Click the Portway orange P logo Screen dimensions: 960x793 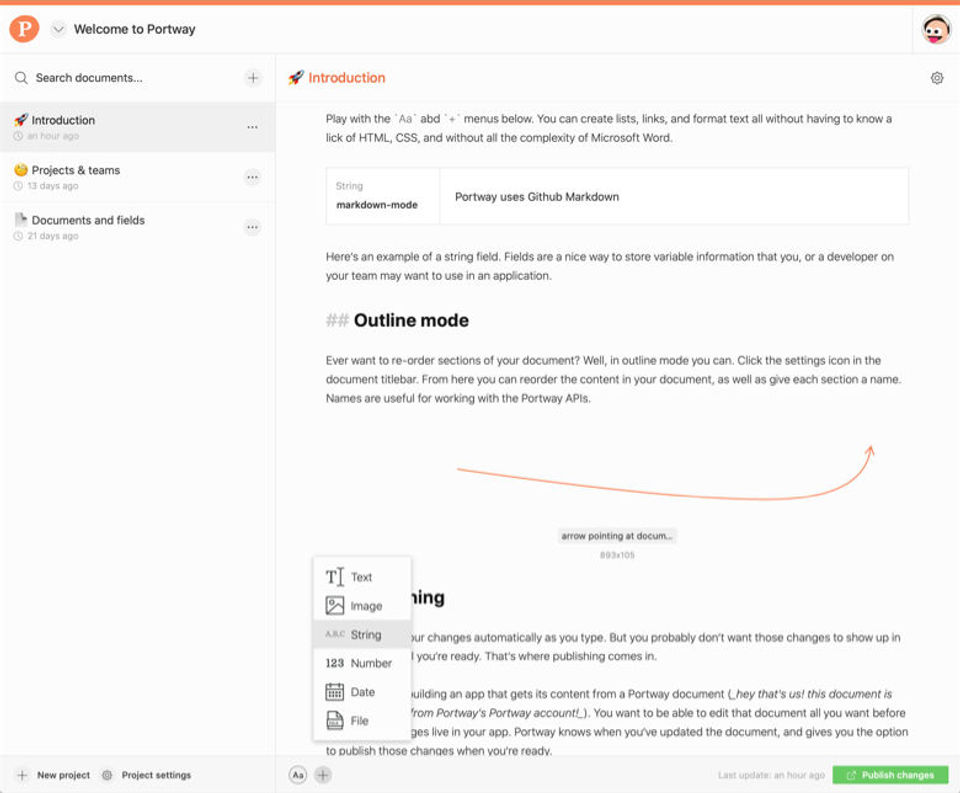24,29
